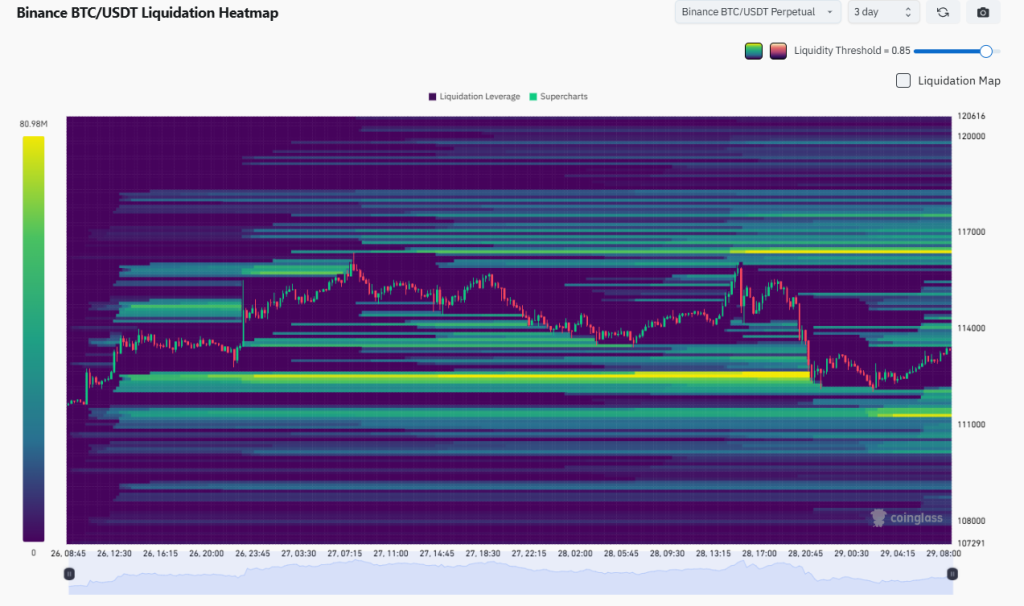Open the 3 day time range selector
Screen dimensions: 1024x606
click(882, 12)
